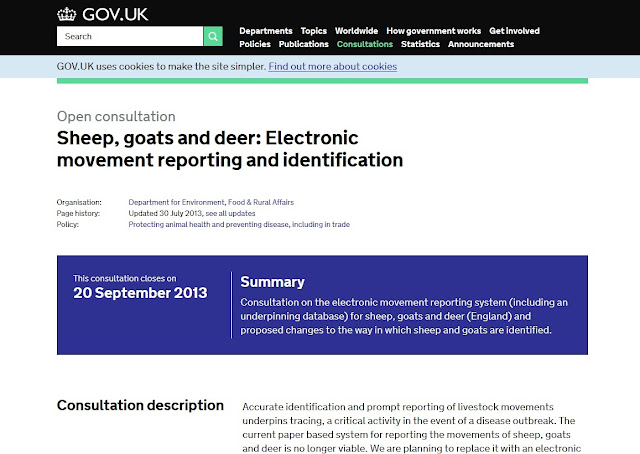Click the summary paragraph about electronic movement reporting

point(404,316)
